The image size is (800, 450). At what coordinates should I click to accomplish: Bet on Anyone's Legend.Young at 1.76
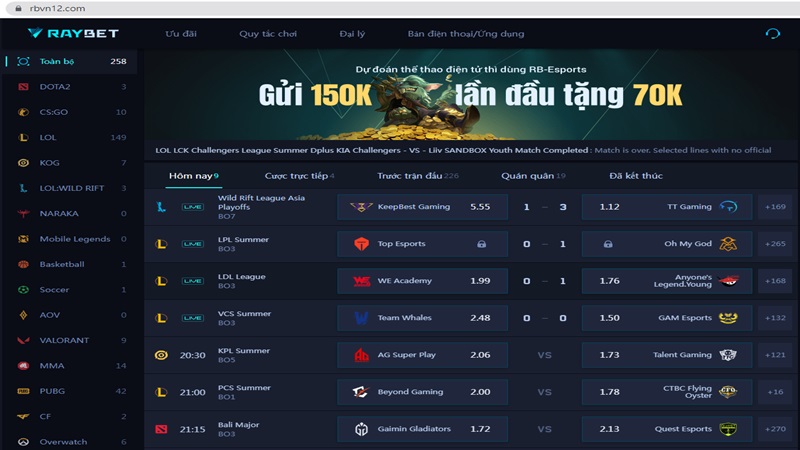[667, 281]
